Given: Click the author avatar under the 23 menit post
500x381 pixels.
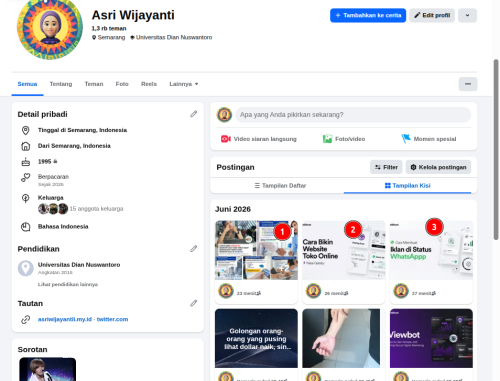Looking at the screenshot, I should tap(226, 291).
